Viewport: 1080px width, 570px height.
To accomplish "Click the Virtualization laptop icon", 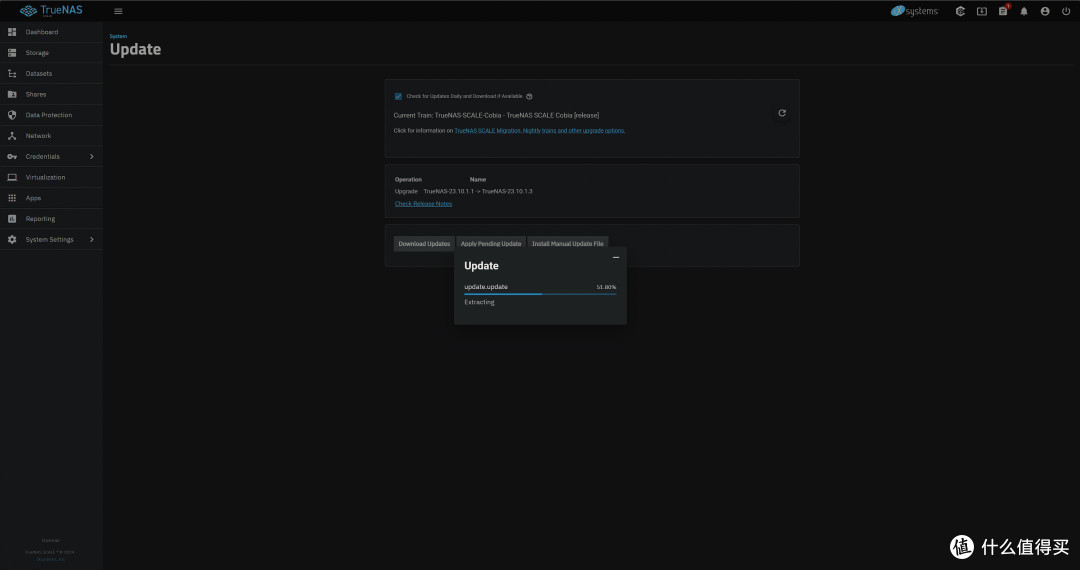I will pos(12,177).
